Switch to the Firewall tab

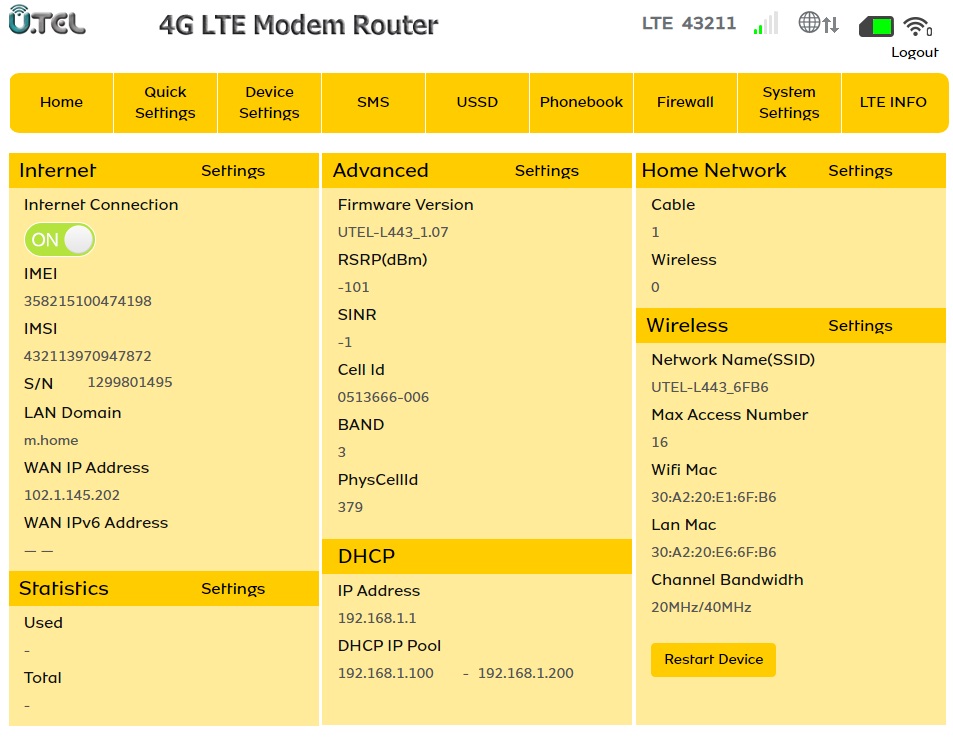coord(685,102)
